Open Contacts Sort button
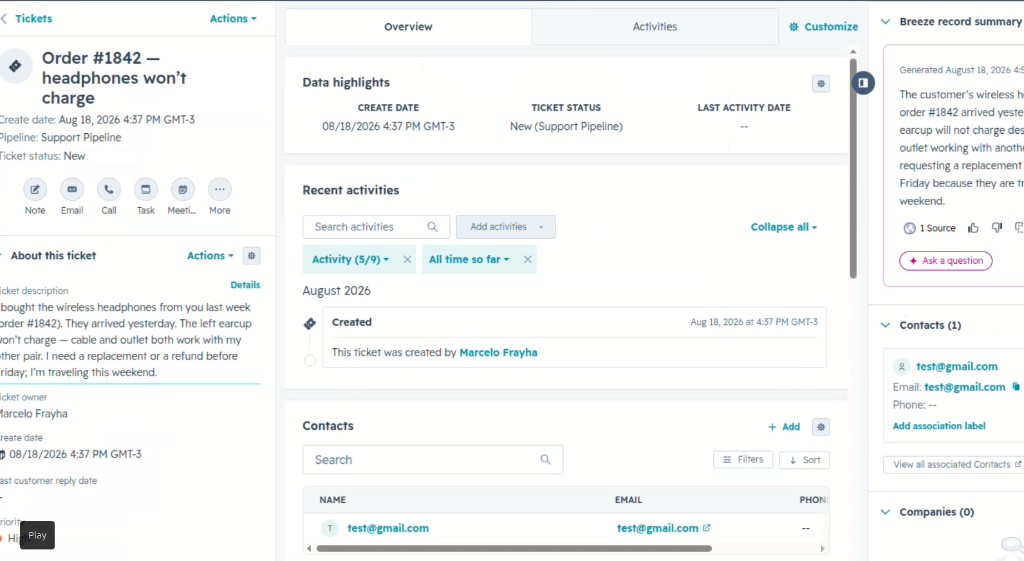 pyautogui.click(x=805, y=460)
